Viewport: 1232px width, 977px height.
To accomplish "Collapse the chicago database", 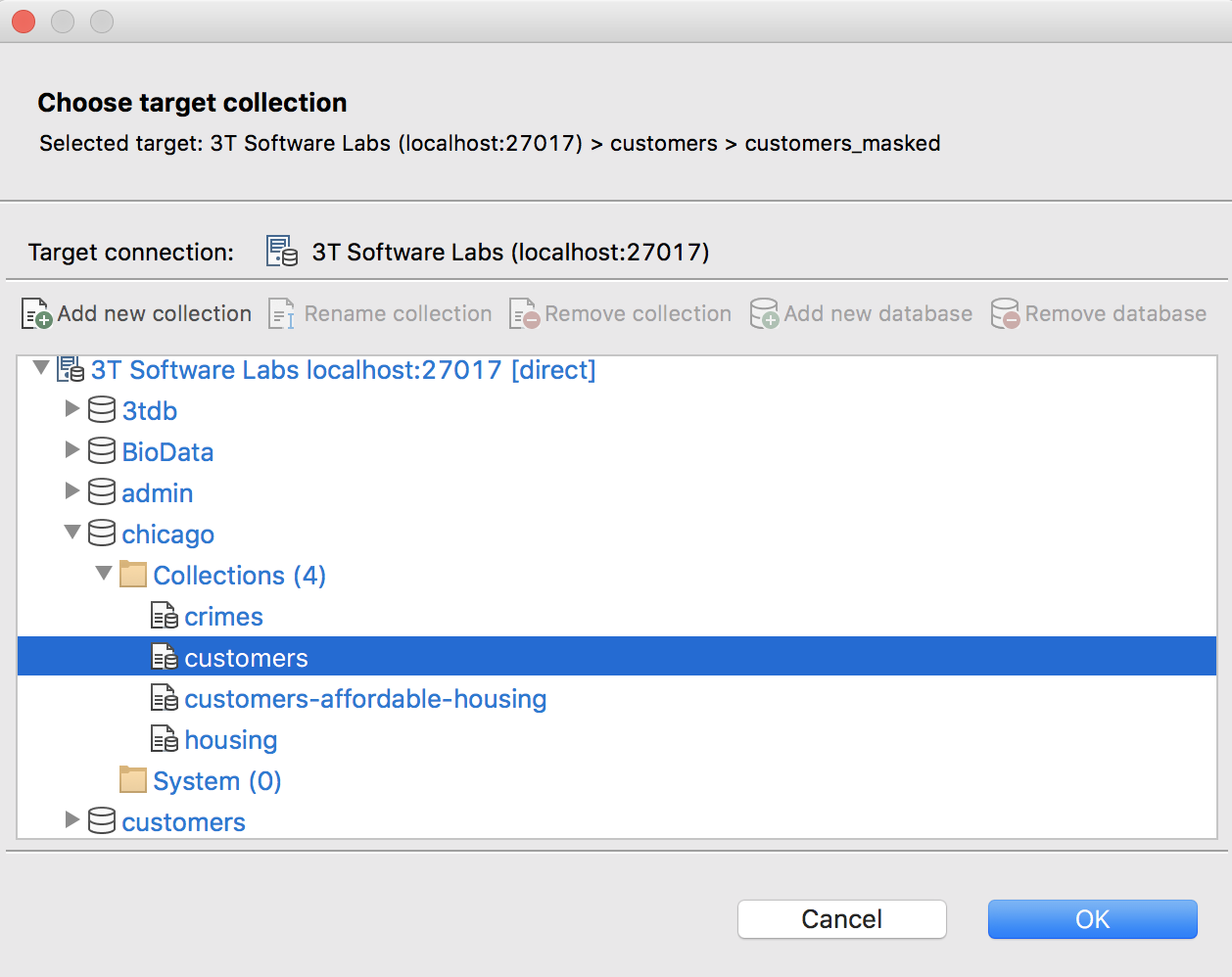I will pos(72,533).
